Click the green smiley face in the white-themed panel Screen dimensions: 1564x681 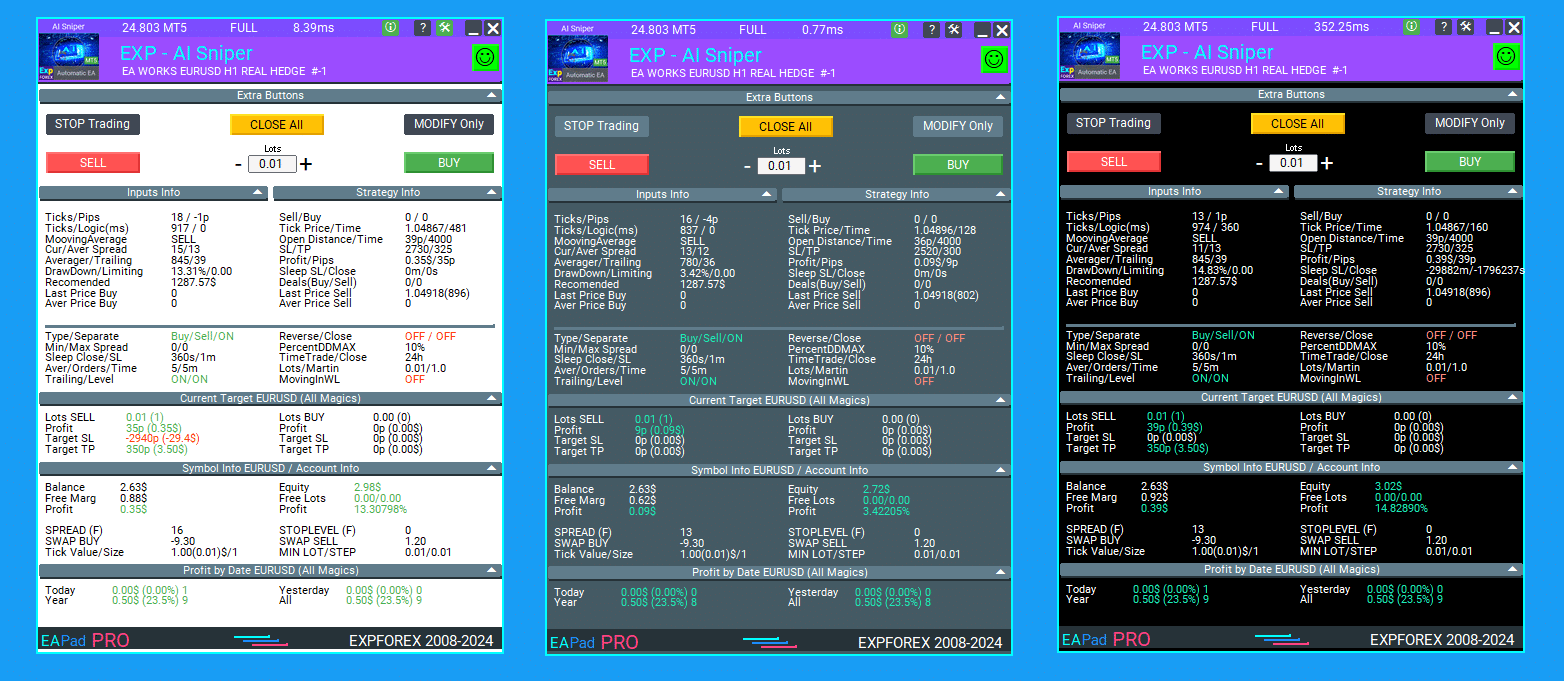click(x=485, y=58)
